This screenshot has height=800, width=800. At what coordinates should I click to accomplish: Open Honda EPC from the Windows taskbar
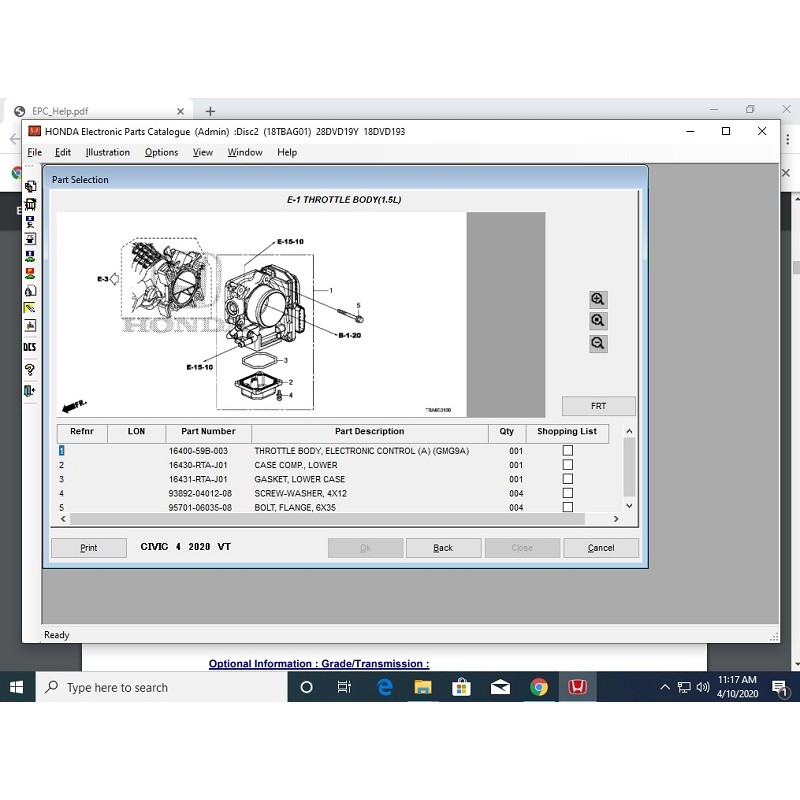[x=577, y=687]
